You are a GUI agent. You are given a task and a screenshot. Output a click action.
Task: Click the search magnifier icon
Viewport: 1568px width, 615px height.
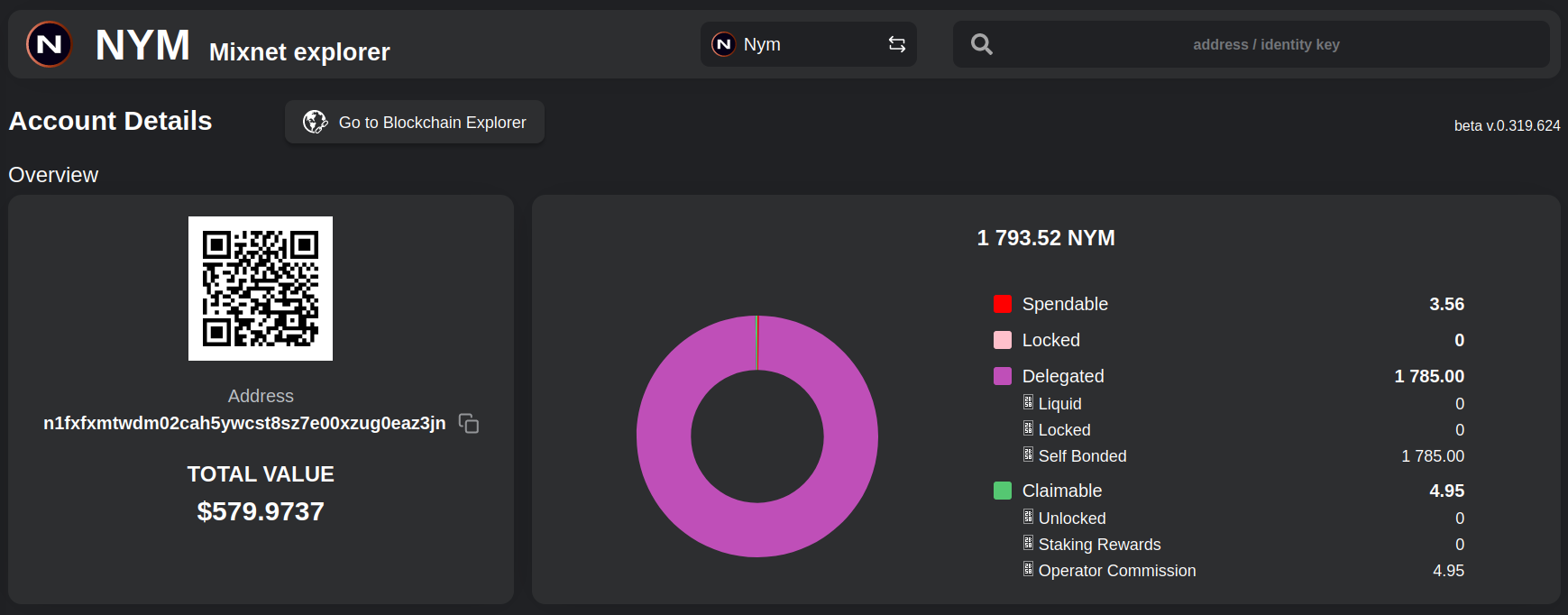point(982,44)
